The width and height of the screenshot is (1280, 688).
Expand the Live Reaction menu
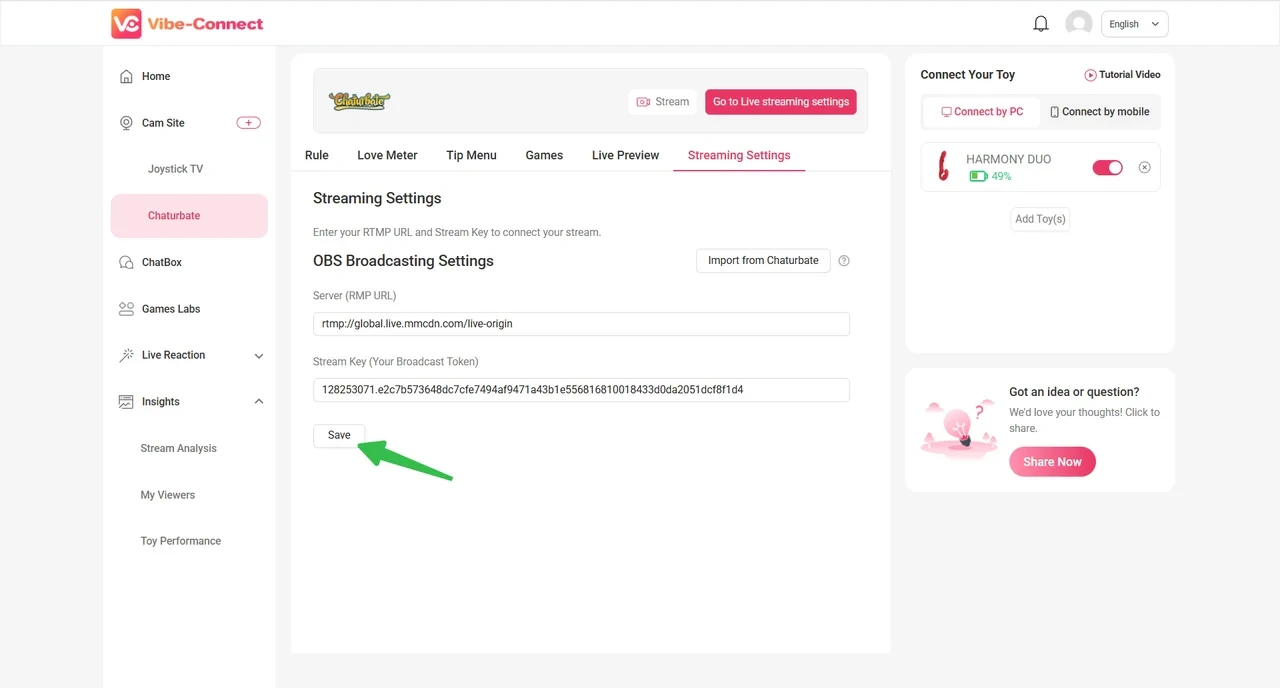point(259,356)
